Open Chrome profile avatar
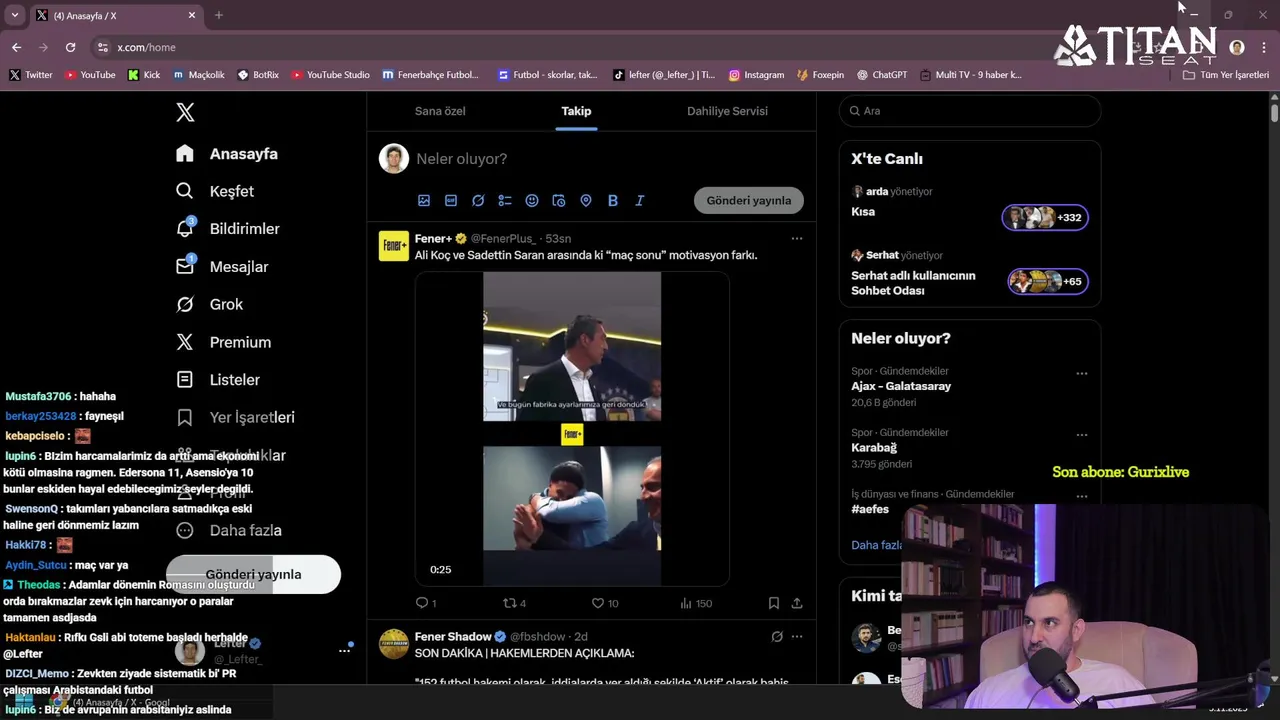This screenshot has width=1280, height=720. [x=1237, y=47]
